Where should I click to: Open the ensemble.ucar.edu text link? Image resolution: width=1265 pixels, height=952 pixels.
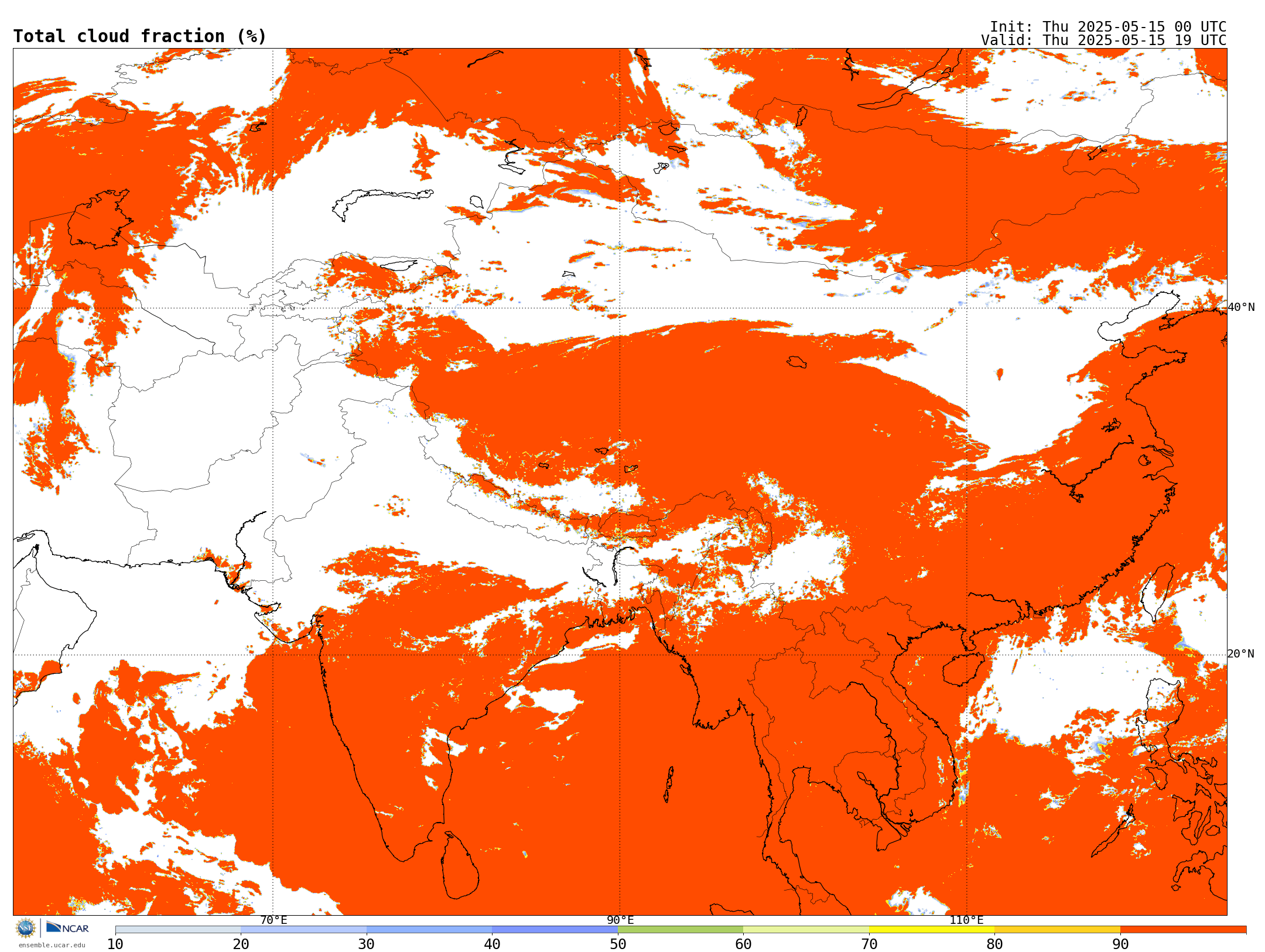pos(52,945)
